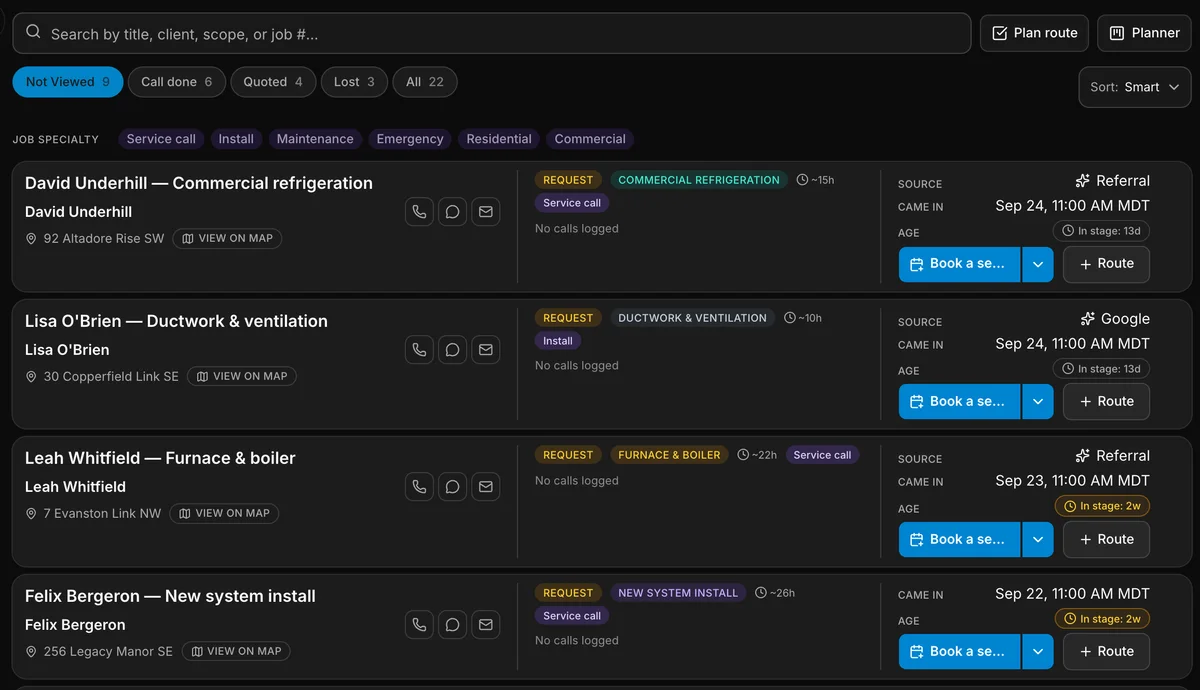Click the email icon for David Underhill
The image size is (1200, 690).
[485, 212]
